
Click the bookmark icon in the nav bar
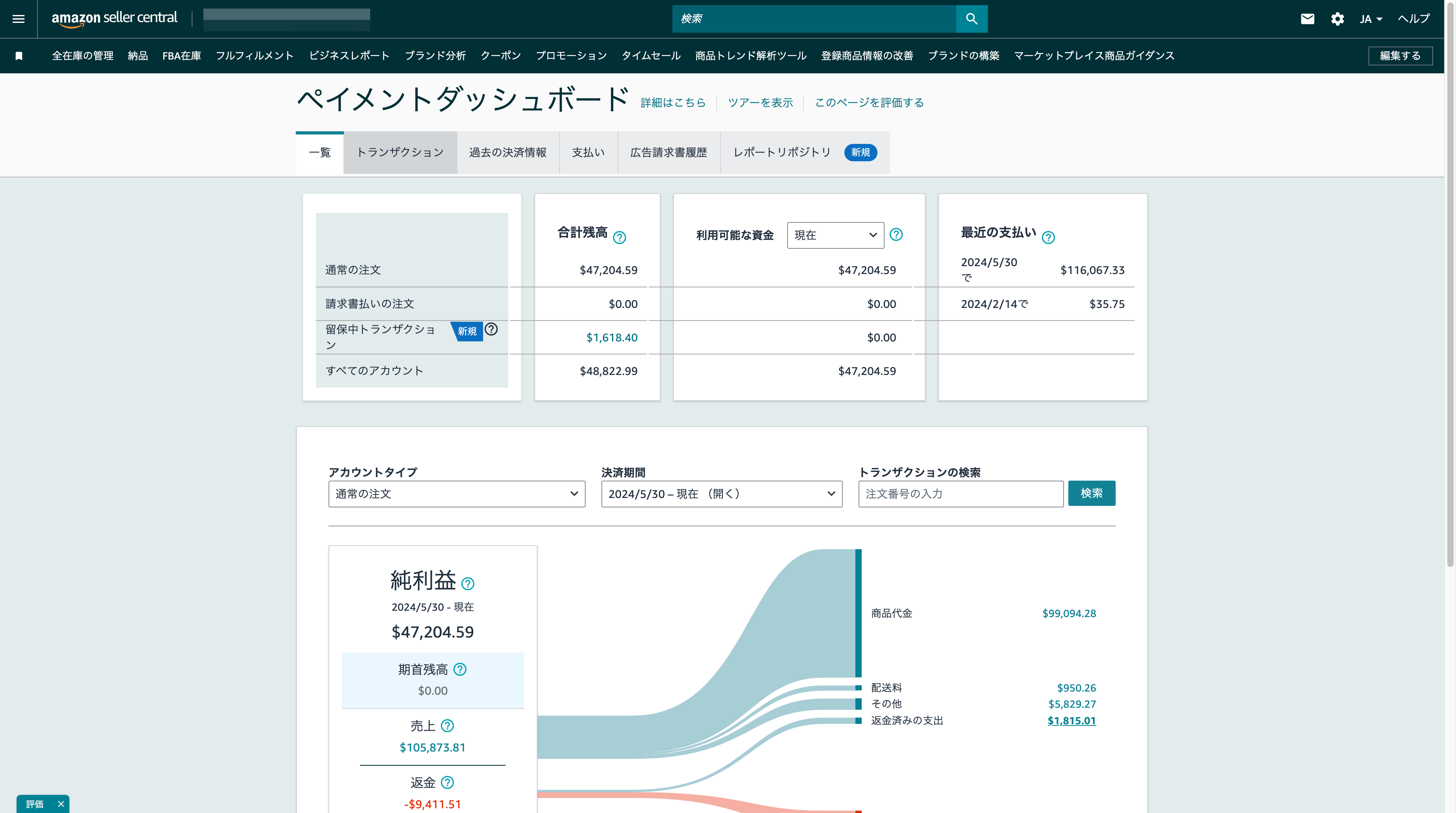(19, 56)
